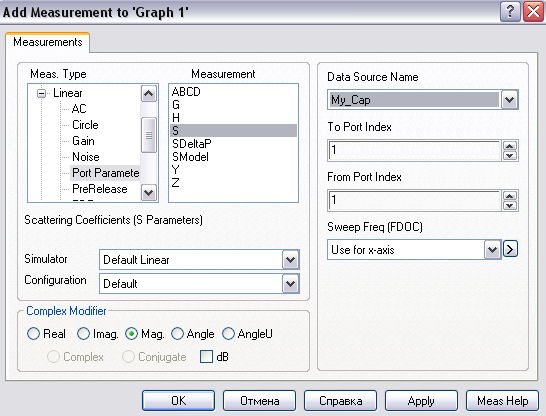
Task: Collapse the Linear tree node
Action: (41, 93)
